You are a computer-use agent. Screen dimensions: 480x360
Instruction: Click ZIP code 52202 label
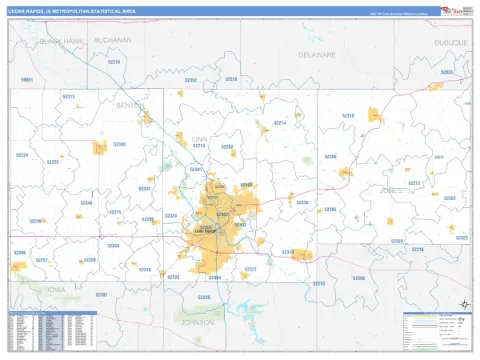[x=227, y=147]
